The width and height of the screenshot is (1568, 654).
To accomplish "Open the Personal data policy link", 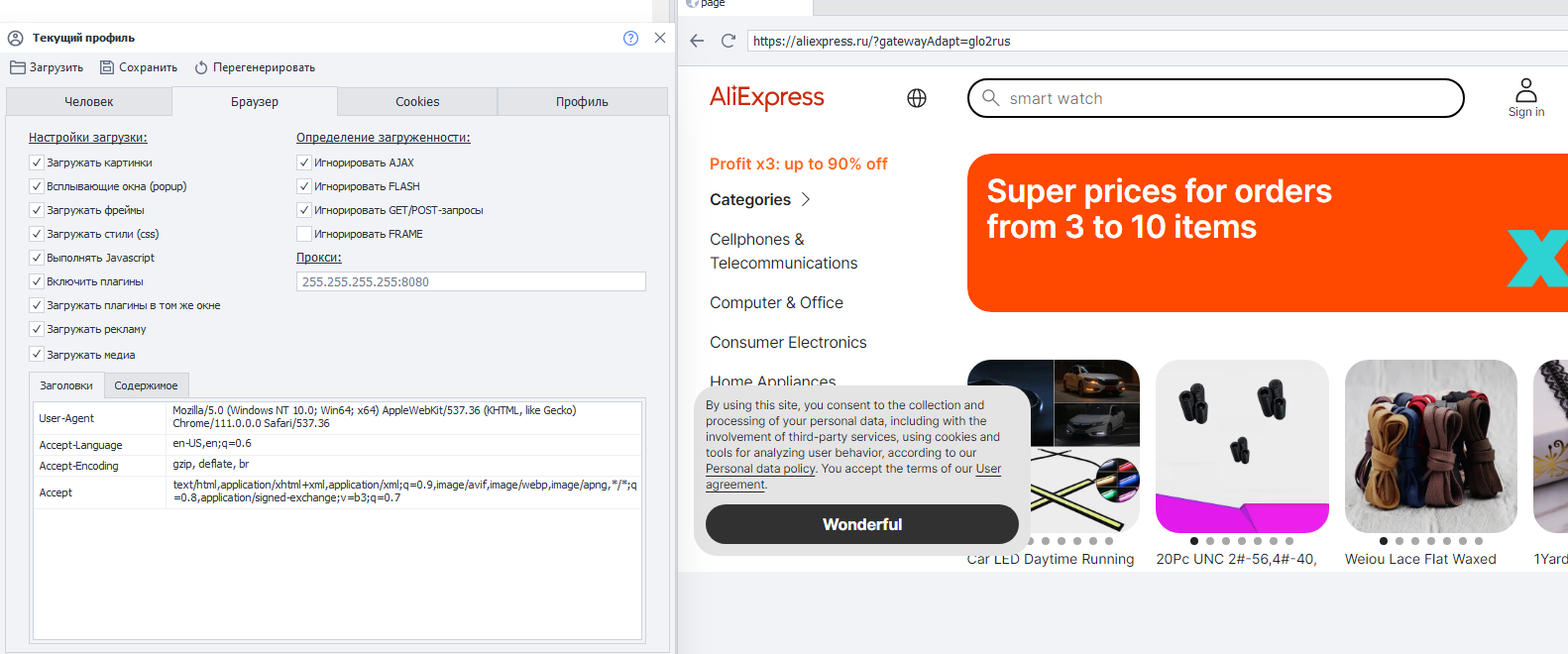I will tap(760, 469).
